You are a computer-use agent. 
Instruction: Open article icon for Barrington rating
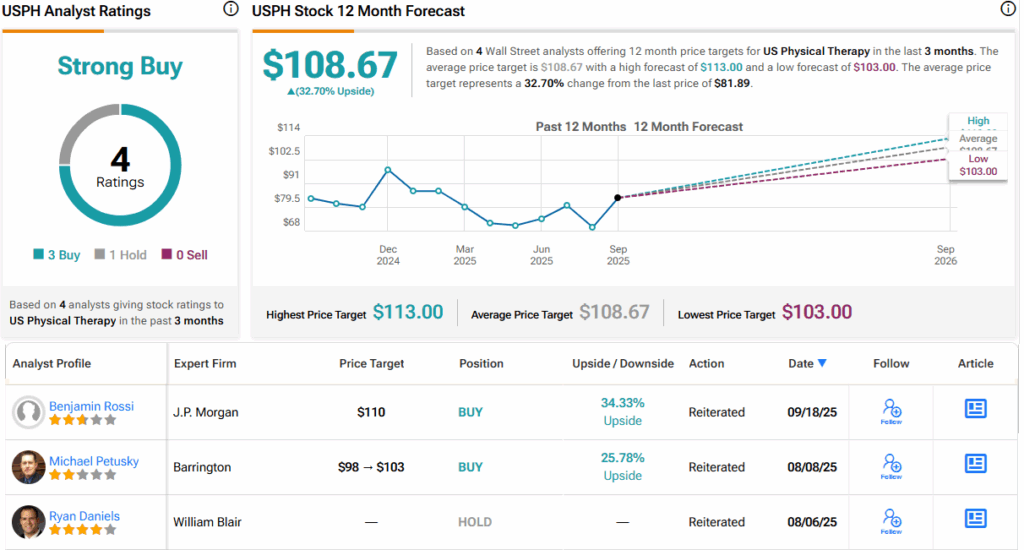pos(975,463)
